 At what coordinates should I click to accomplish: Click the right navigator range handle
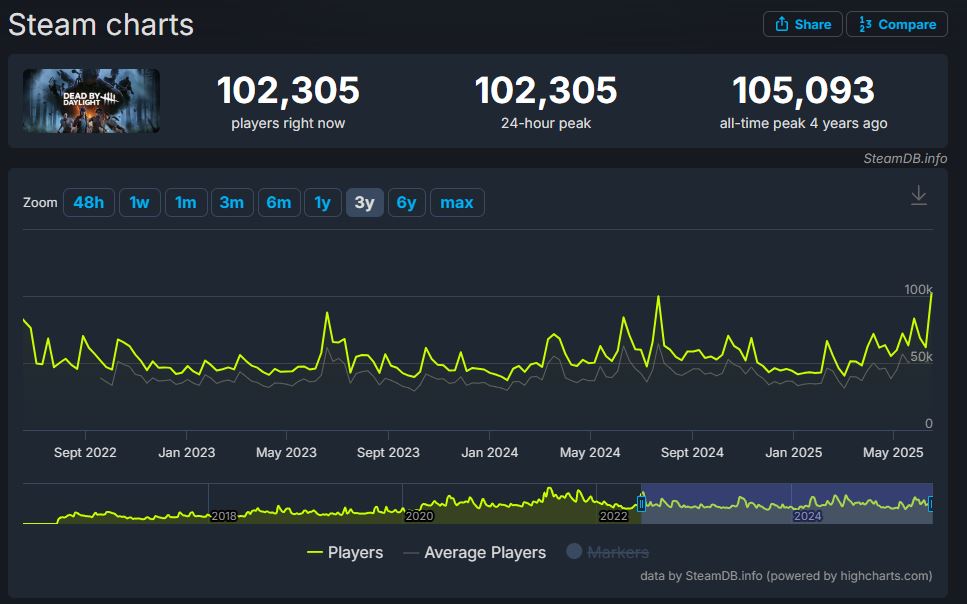(x=931, y=504)
